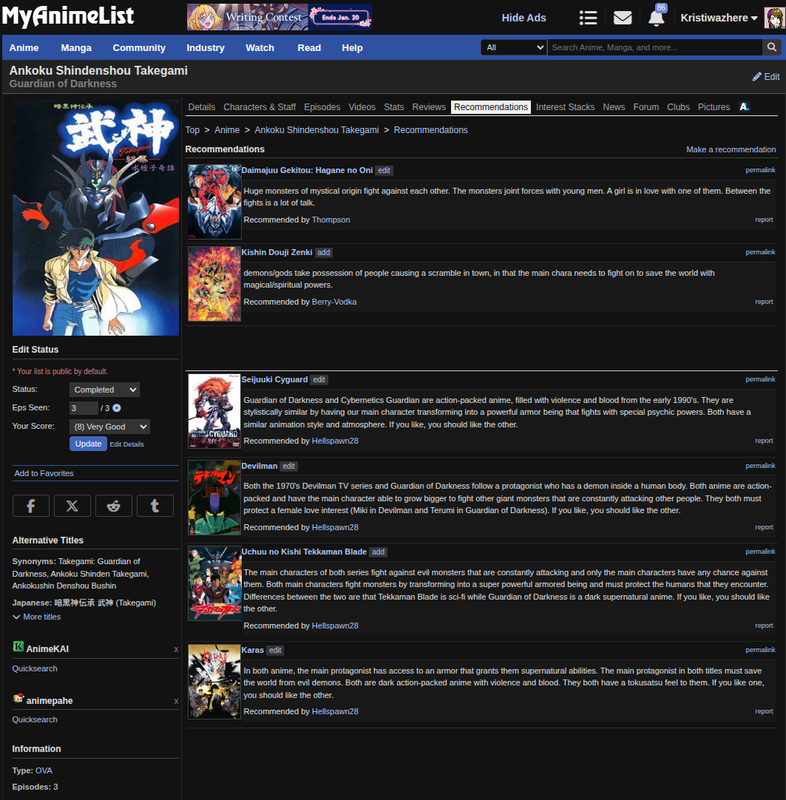Switch to Characters & Staff tab
Viewport: 786px width, 800px height.
pyautogui.click(x=260, y=107)
